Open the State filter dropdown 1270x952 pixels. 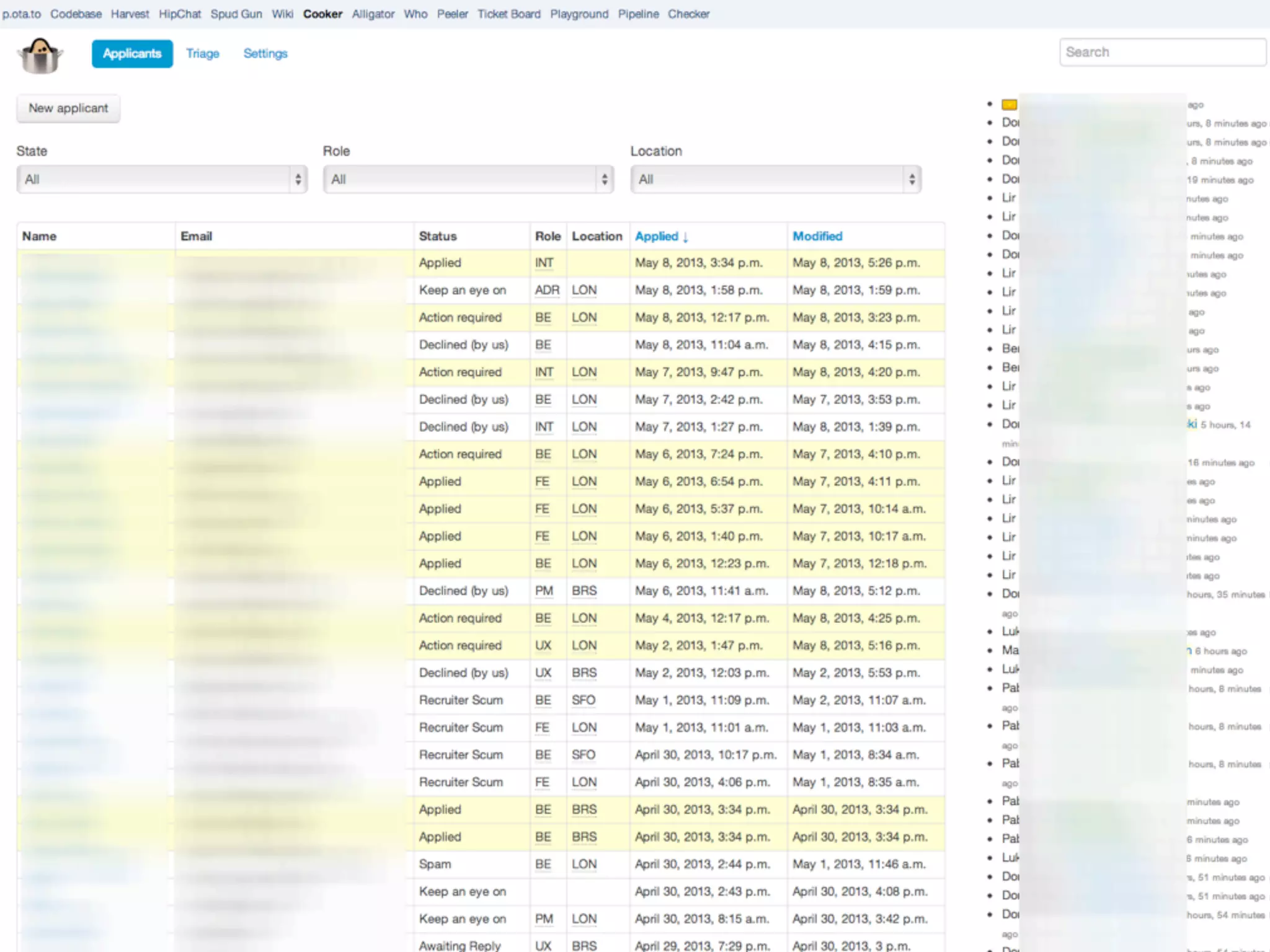point(162,179)
